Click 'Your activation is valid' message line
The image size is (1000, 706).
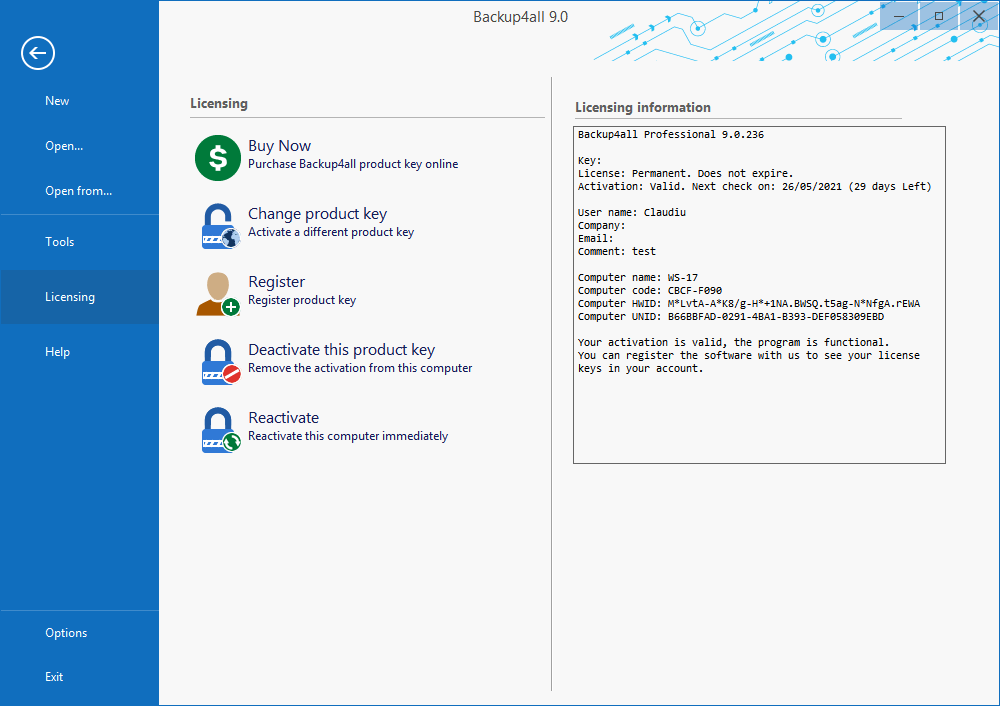pyautogui.click(x=733, y=342)
